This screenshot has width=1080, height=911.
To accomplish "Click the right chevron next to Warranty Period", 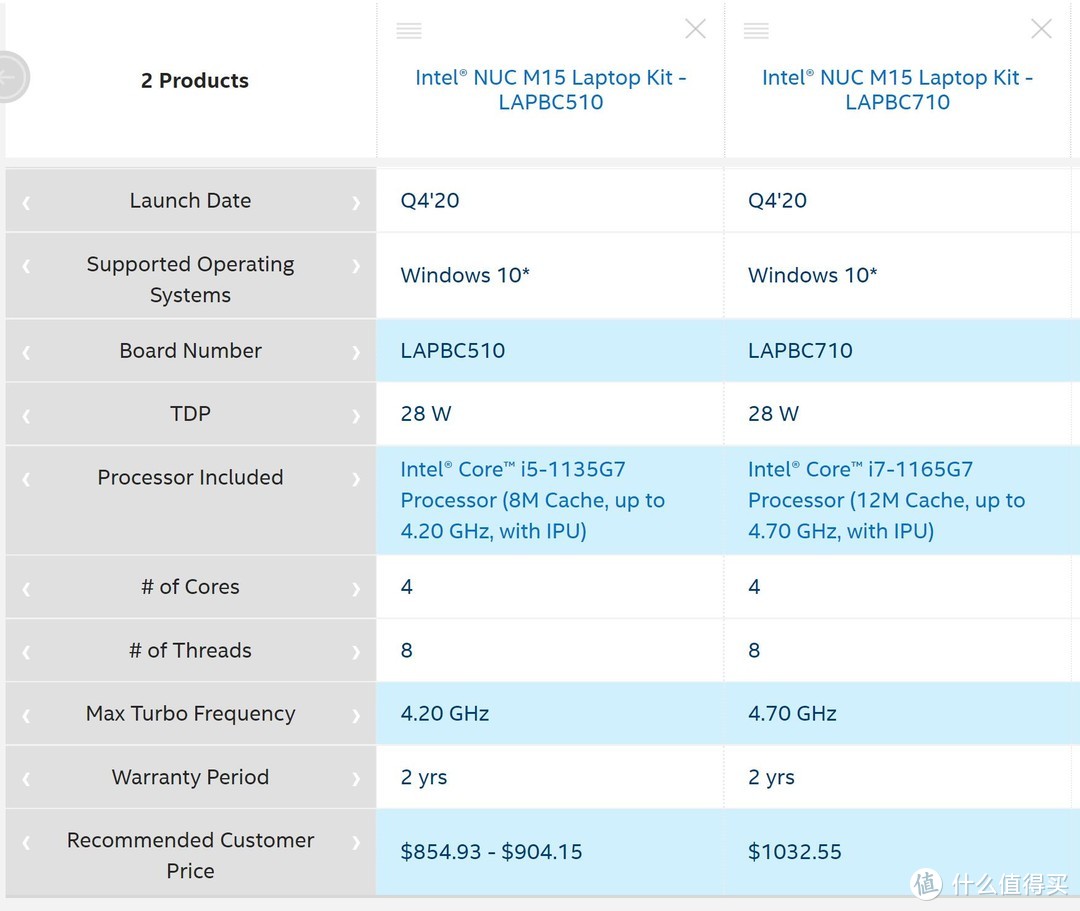I will point(357,777).
